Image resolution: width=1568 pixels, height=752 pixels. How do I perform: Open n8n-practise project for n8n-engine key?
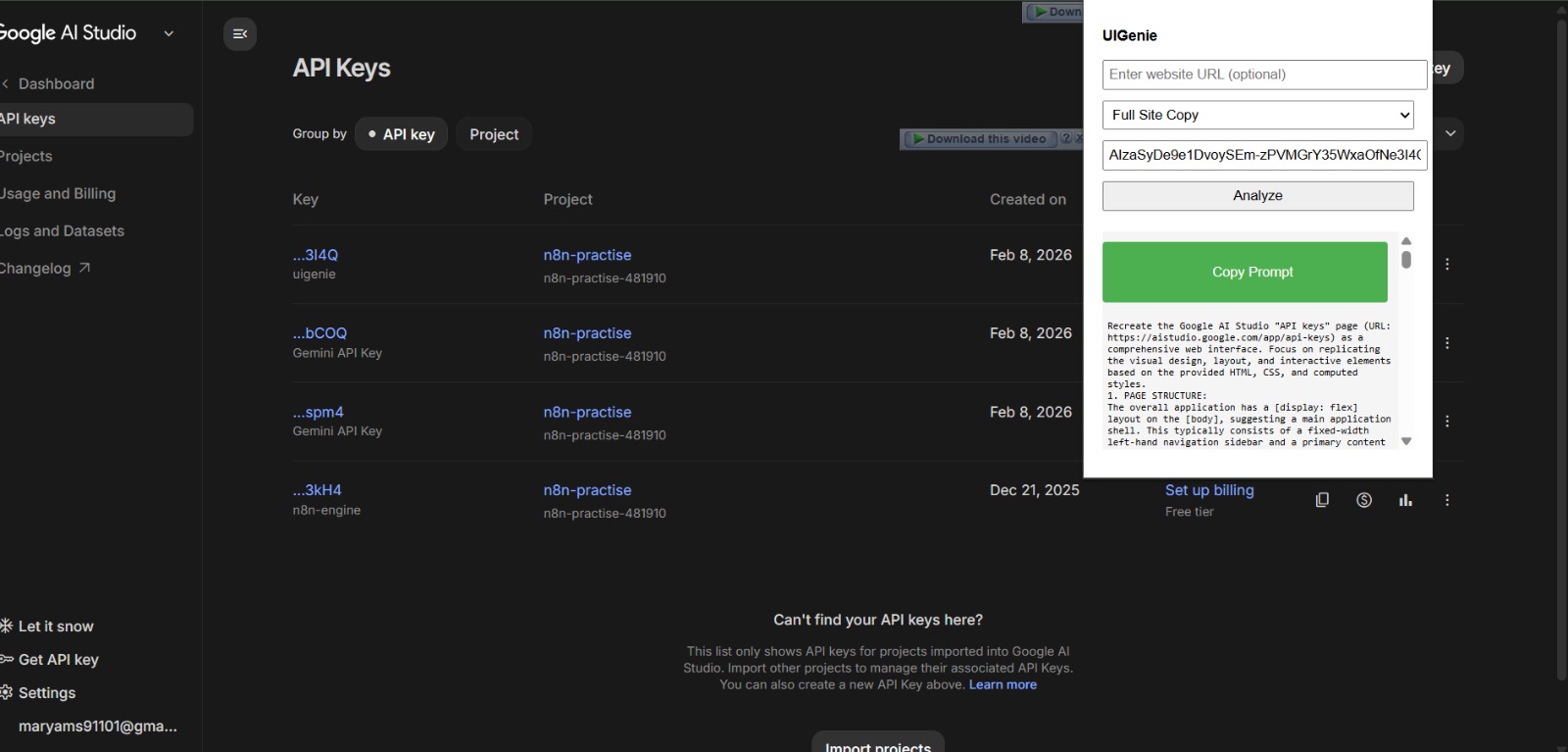tap(588, 490)
